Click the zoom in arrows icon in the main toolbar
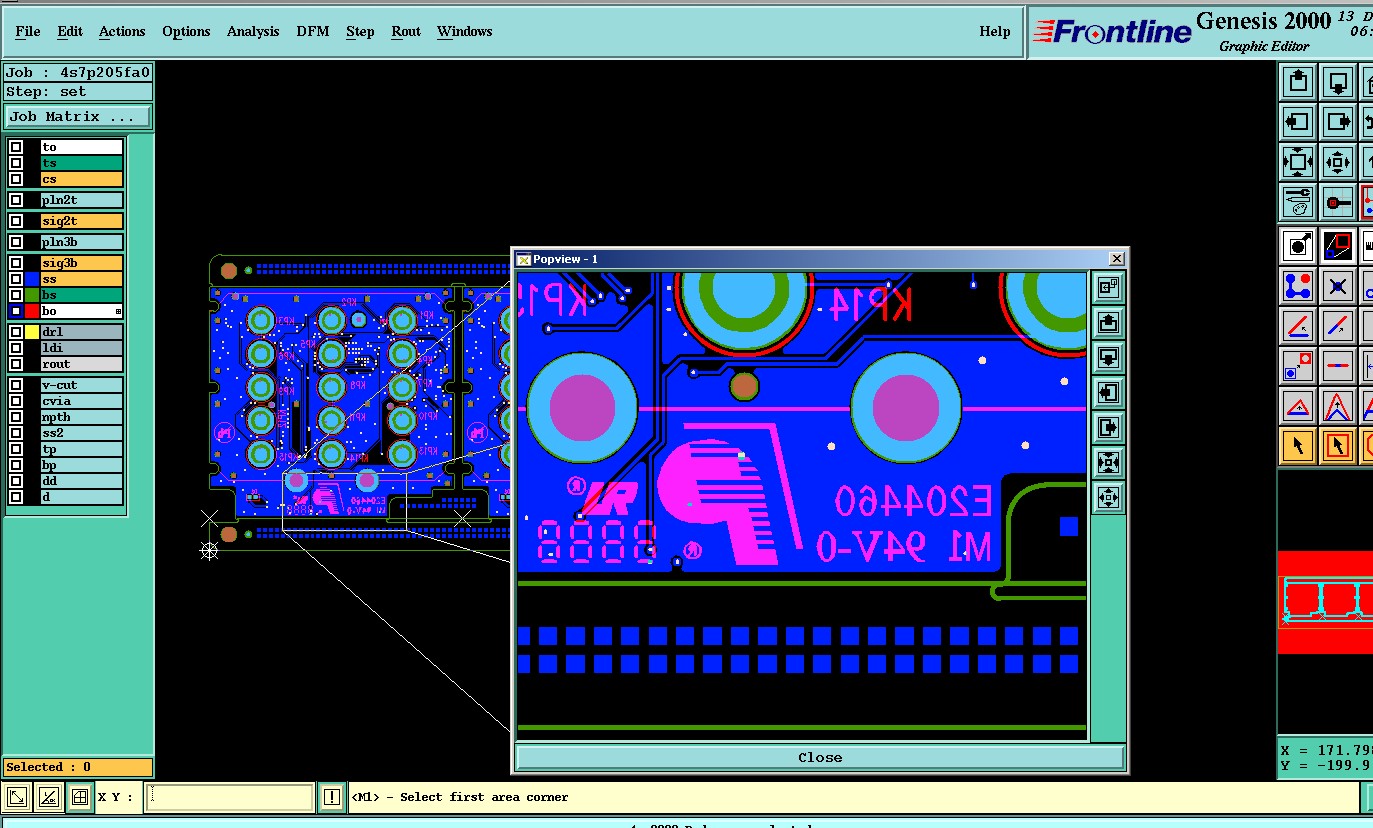Image resolution: width=1373 pixels, height=828 pixels. [x=1298, y=162]
